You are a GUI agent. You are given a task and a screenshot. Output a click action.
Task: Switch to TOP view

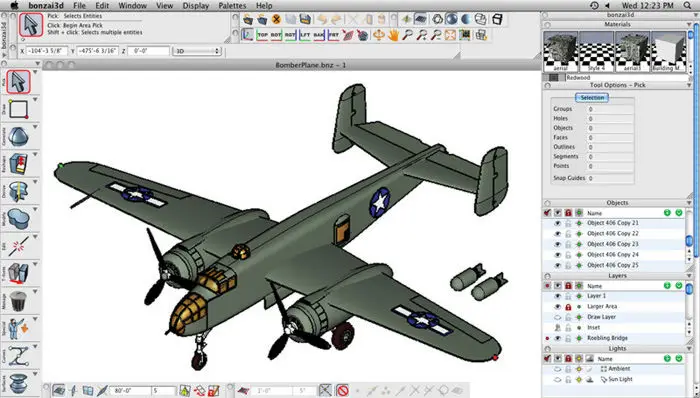point(262,35)
